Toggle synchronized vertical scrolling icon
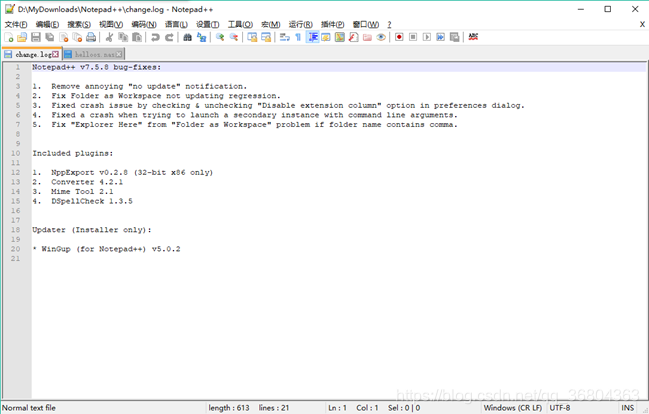 [x=252, y=38]
